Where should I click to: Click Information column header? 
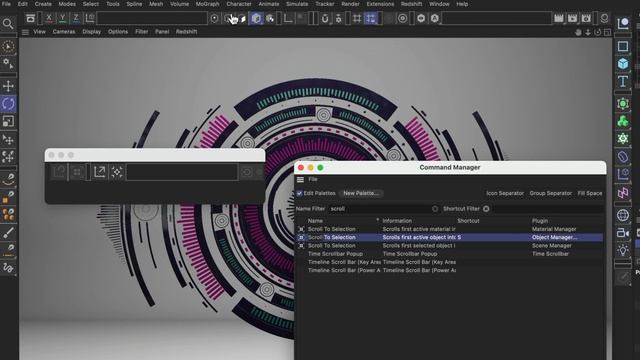[397, 221]
